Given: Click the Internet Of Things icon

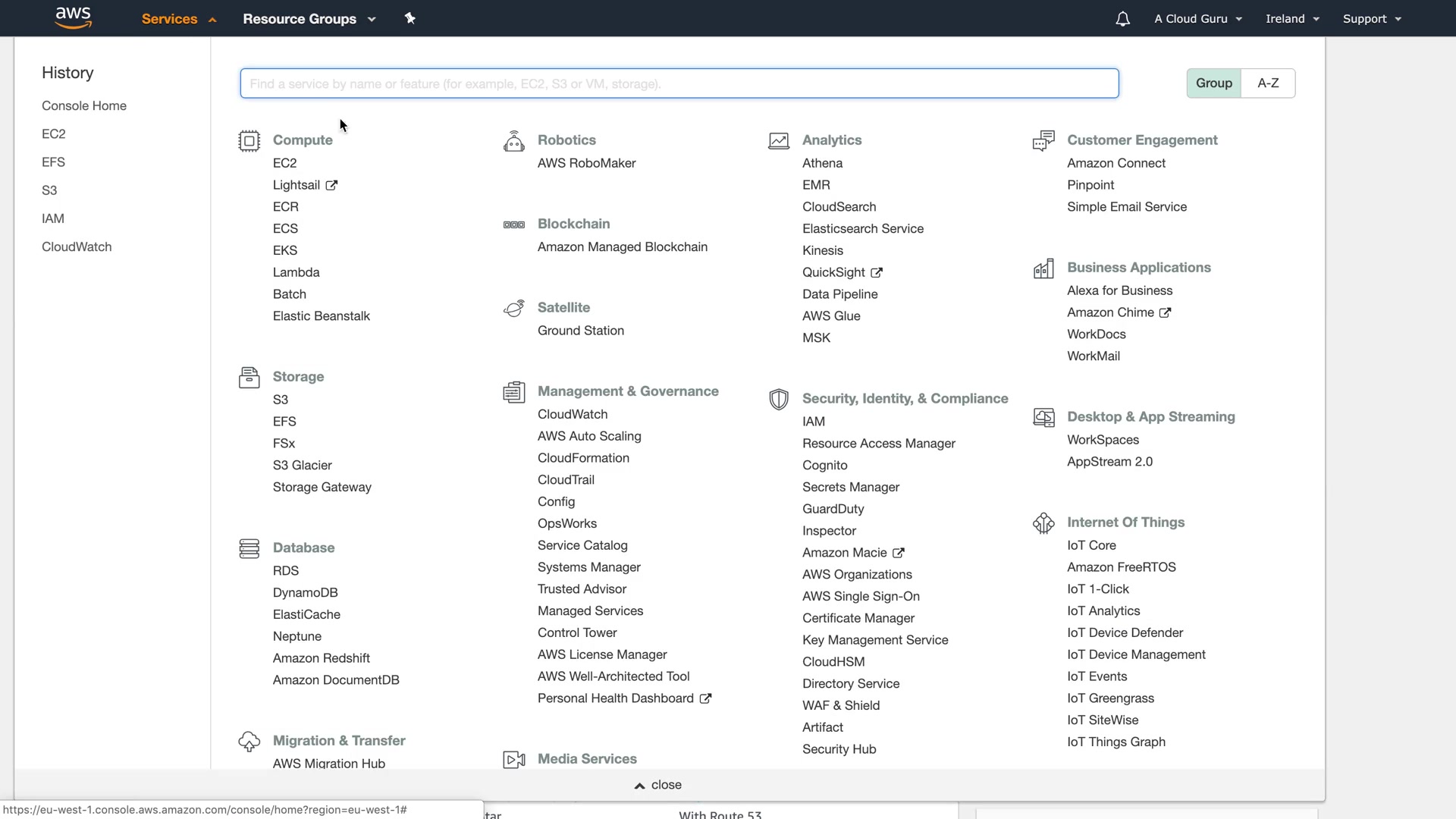Looking at the screenshot, I should coord(1043,522).
